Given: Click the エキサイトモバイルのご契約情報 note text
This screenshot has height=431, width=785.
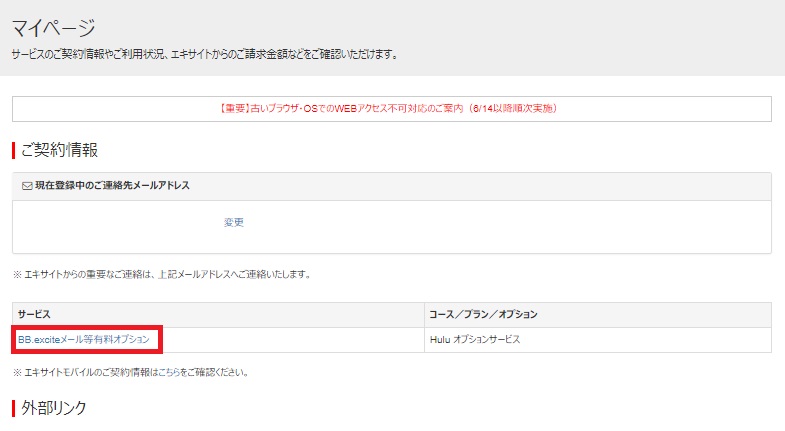Looking at the screenshot, I should (x=90, y=372).
